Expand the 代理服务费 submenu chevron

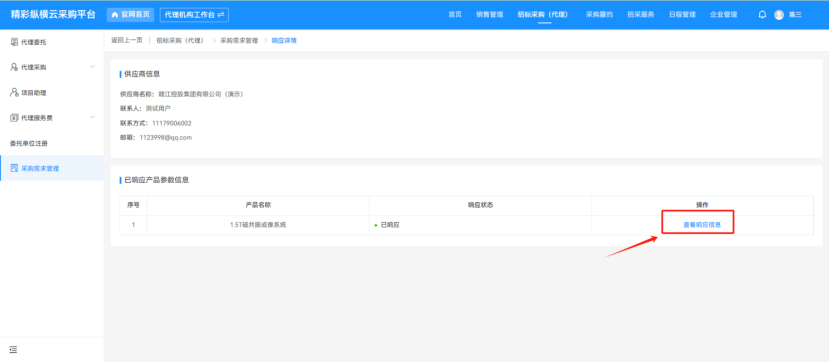coord(93,117)
